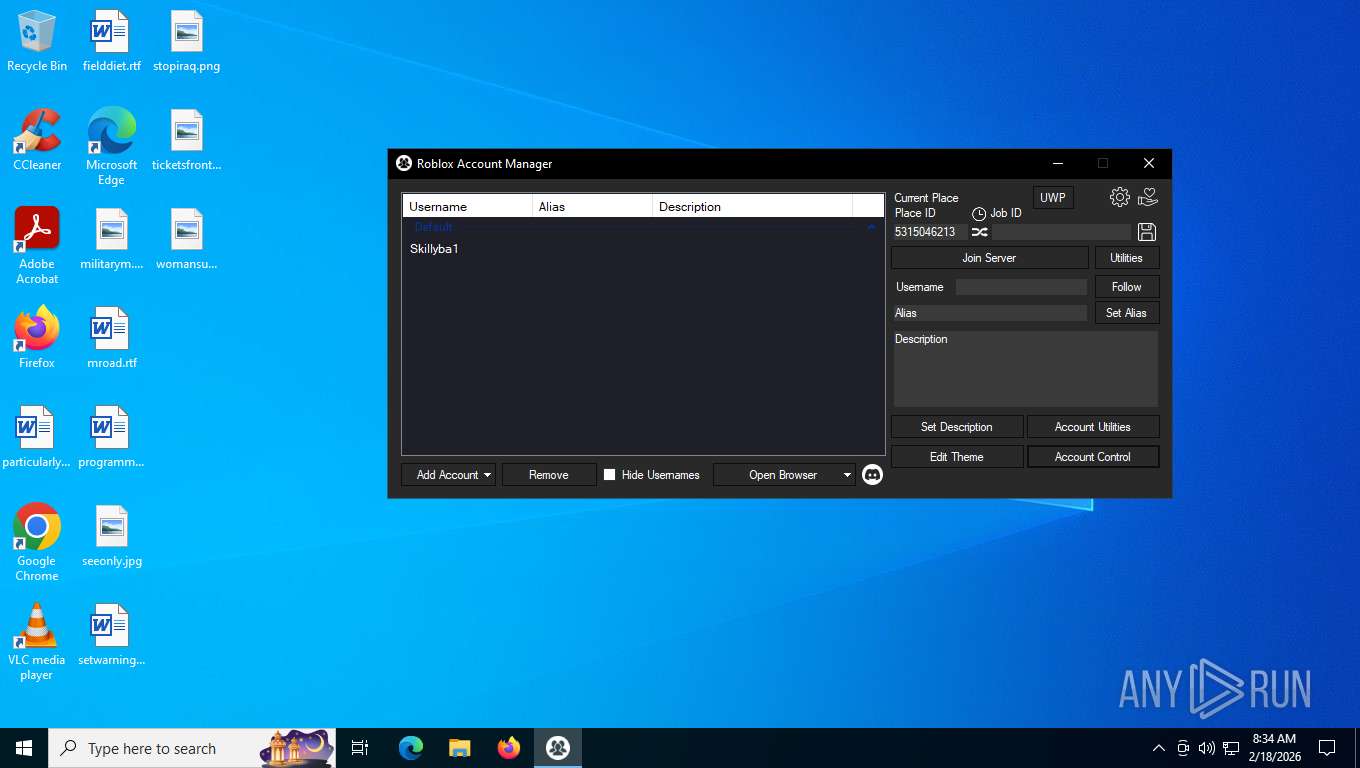Screen dimensions: 1360x768
Task: Select the fielddiet.rtf desktop file
Action: (x=111, y=42)
